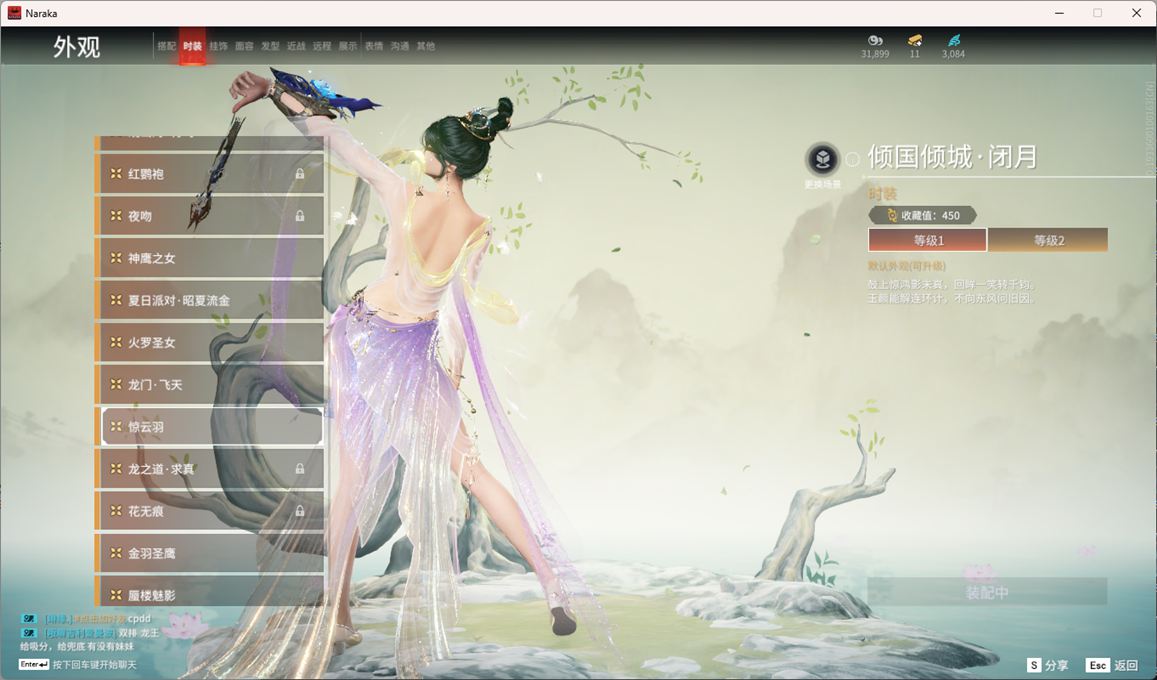Minimize the Naraka window
Screen dimensions: 1157x680
[x=1060, y=13]
